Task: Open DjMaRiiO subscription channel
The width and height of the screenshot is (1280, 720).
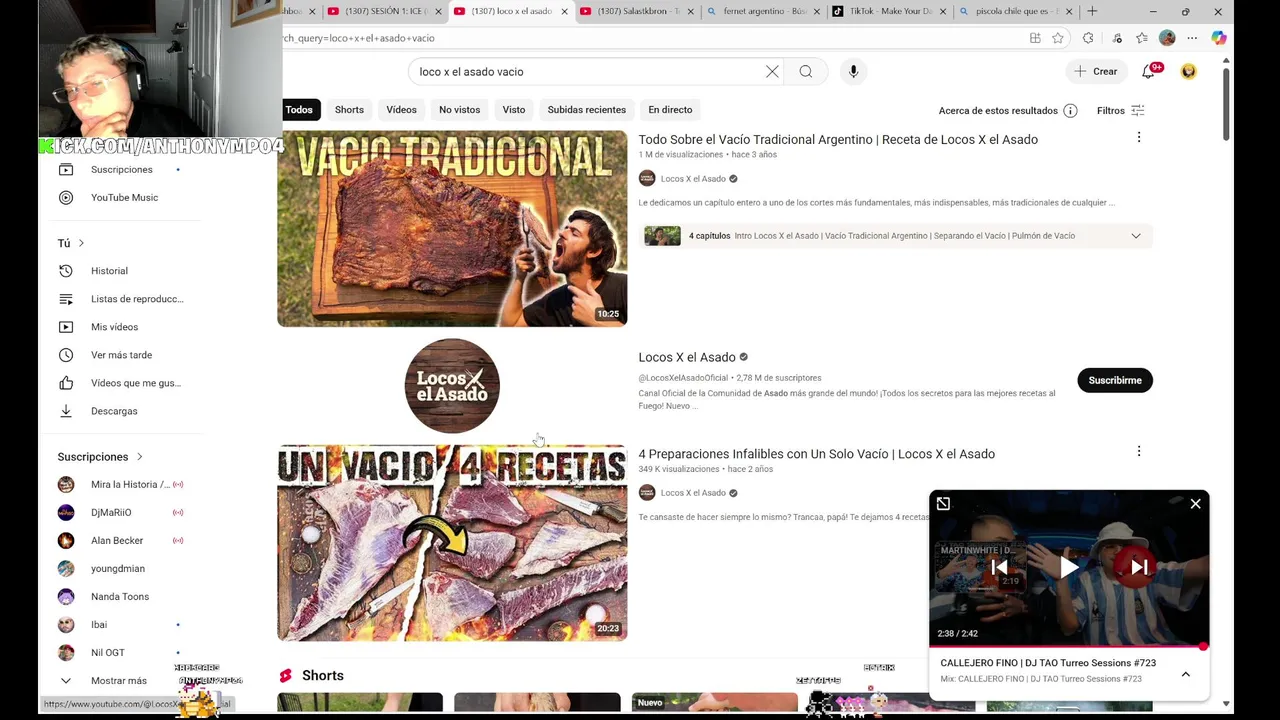Action: point(111,513)
